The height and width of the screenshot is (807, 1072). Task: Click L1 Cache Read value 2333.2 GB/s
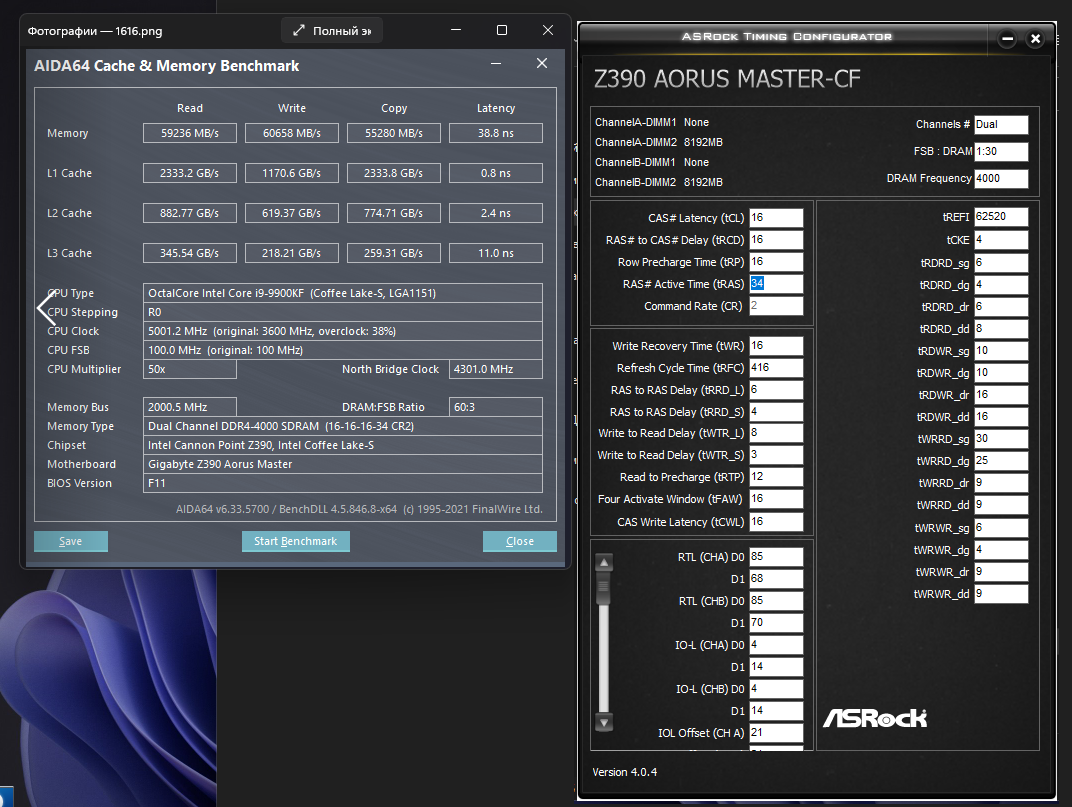coord(190,173)
